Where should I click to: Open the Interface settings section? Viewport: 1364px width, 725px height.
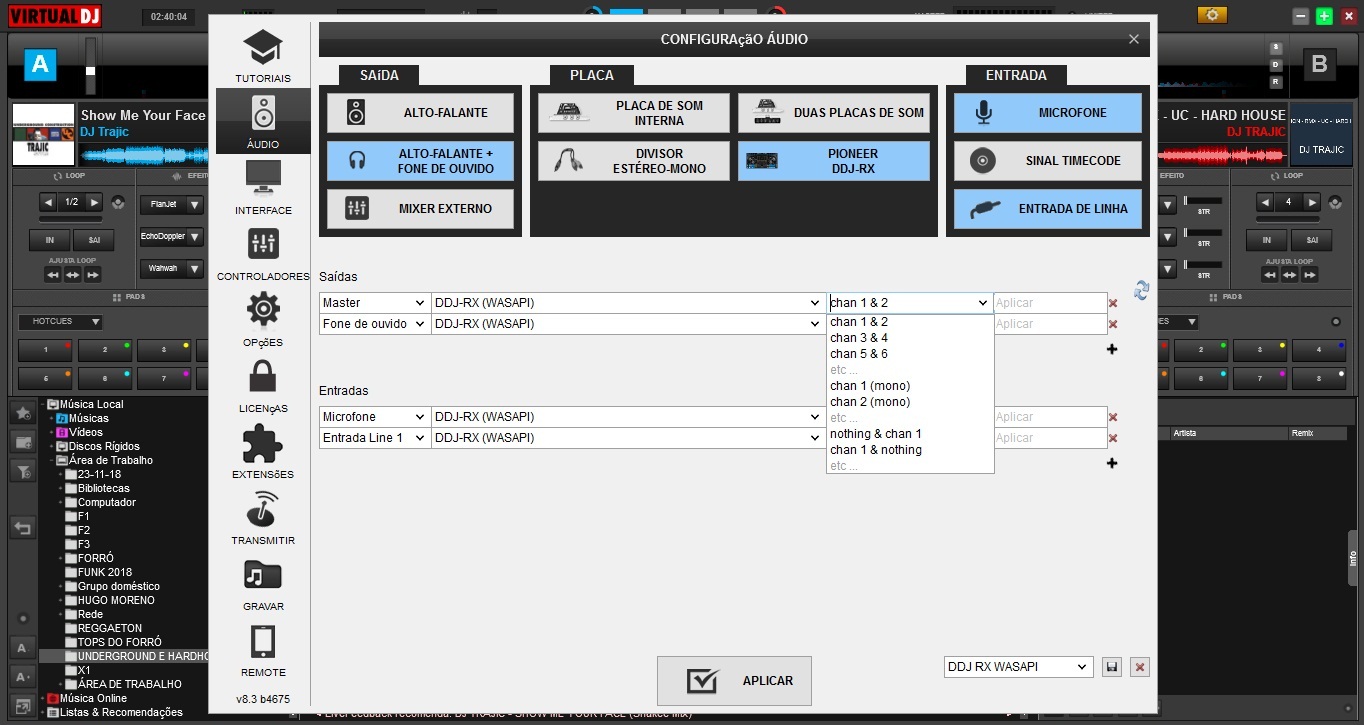pos(263,188)
